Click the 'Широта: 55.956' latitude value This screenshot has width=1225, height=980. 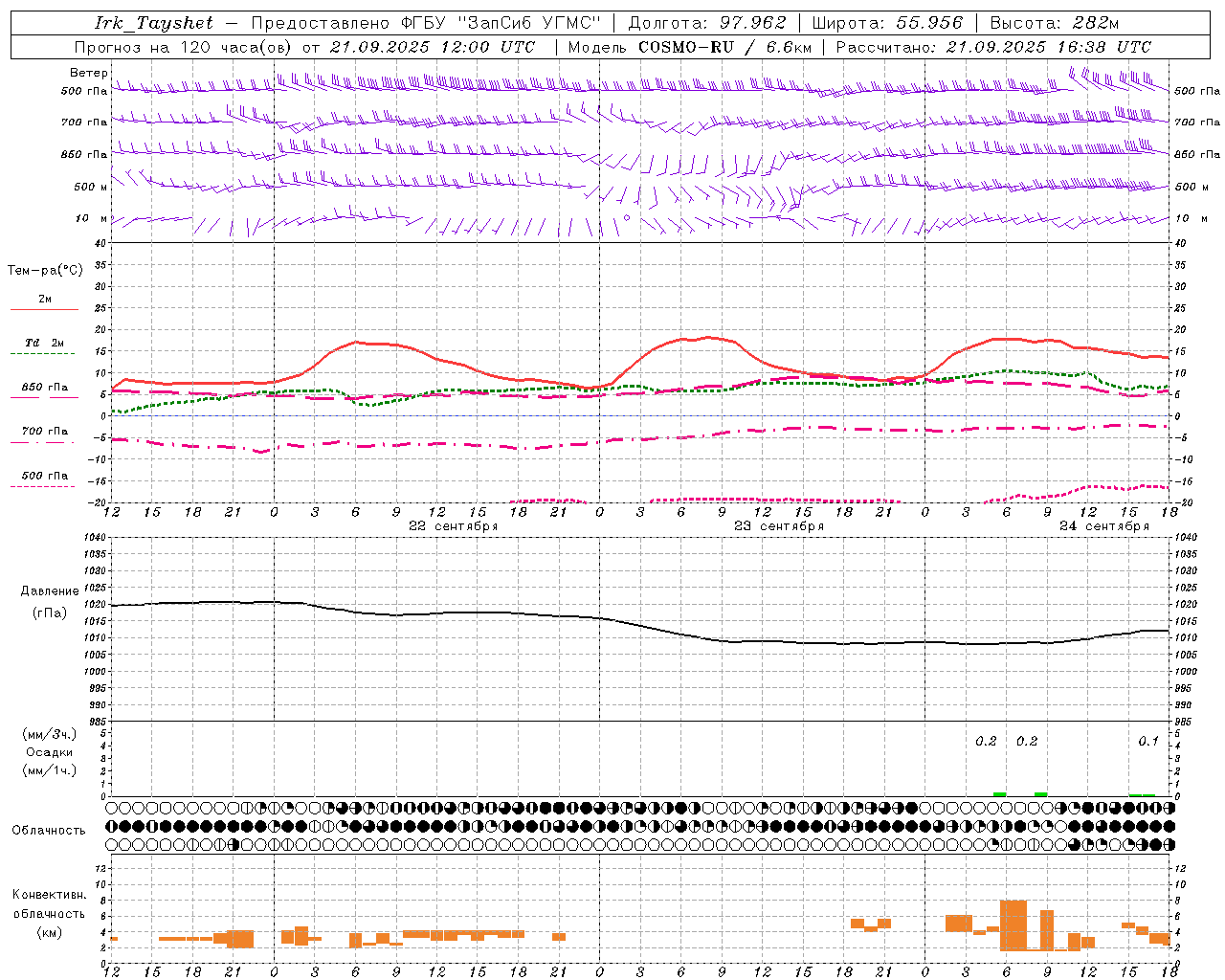(887, 23)
